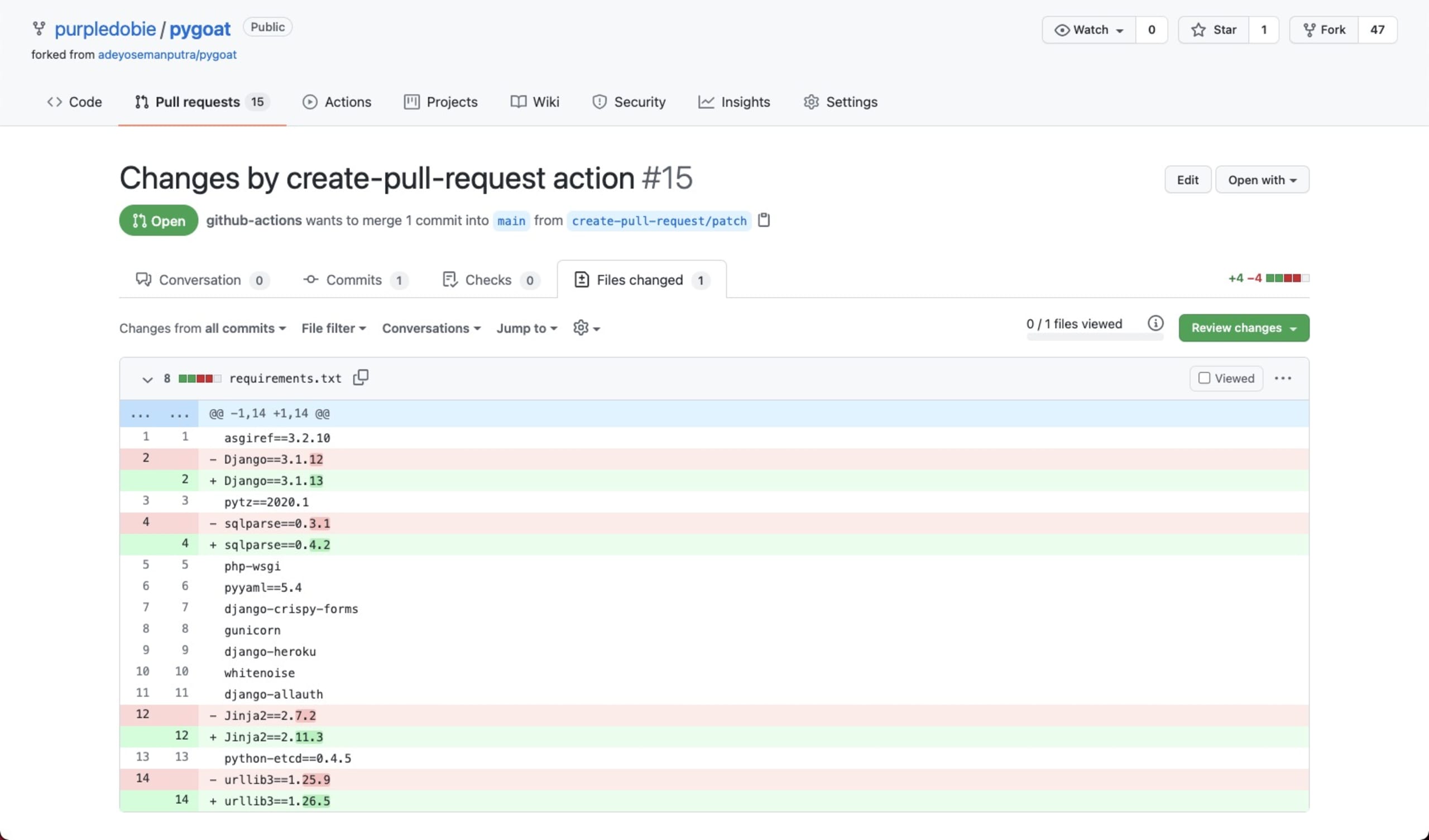Open the diff settings gear dropdown
Screen dimensions: 1429x840
pyautogui.click(x=586, y=328)
